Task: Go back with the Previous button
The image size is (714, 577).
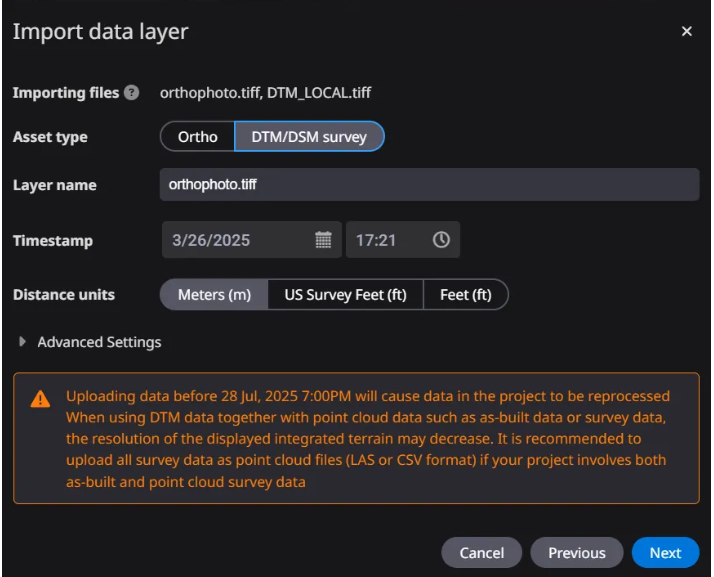Action: (577, 553)
